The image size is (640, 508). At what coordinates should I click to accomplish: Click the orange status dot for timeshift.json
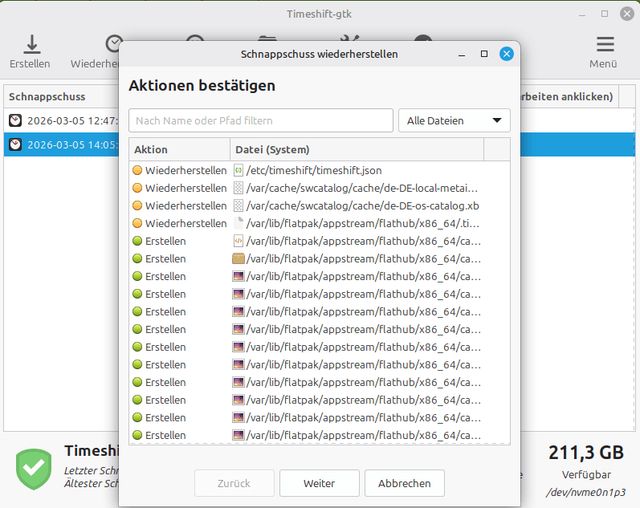point(138,170)
